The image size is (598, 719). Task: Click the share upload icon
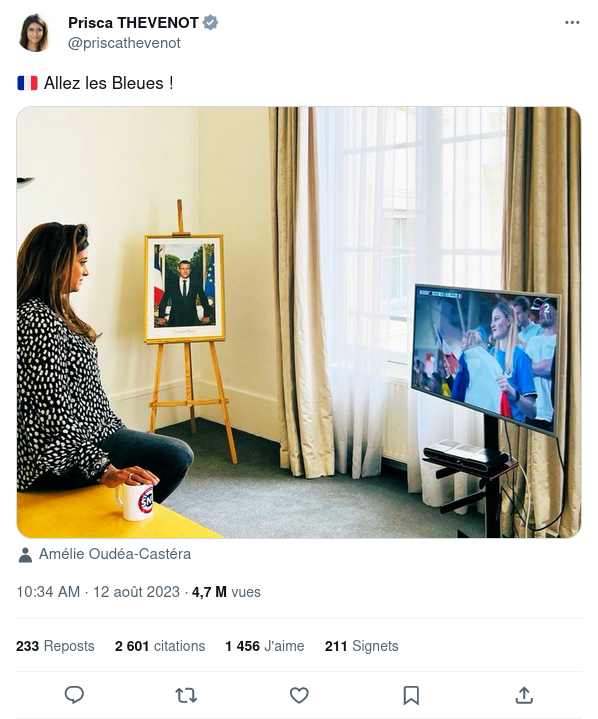[x=524, y=695]
